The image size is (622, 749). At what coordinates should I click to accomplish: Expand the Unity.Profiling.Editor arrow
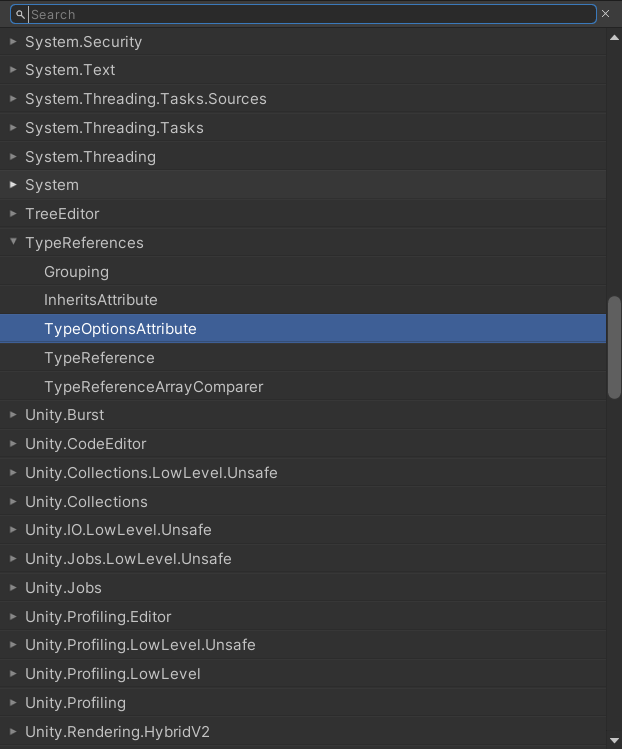(13, 617)
